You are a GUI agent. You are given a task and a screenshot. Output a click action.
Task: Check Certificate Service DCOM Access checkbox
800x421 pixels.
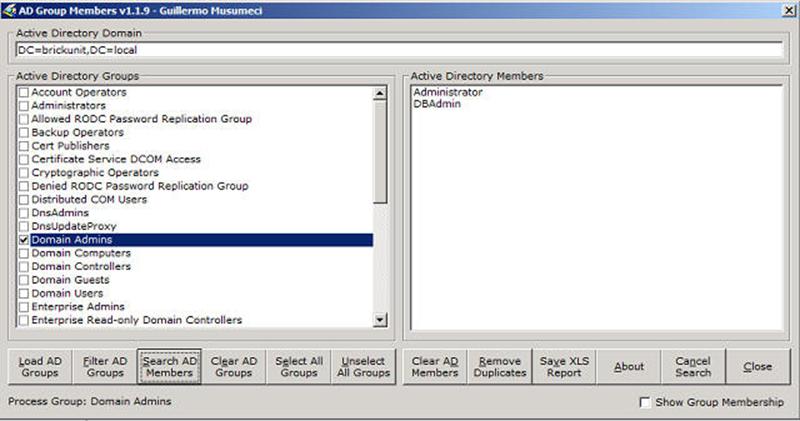click(x=23, y=160)
